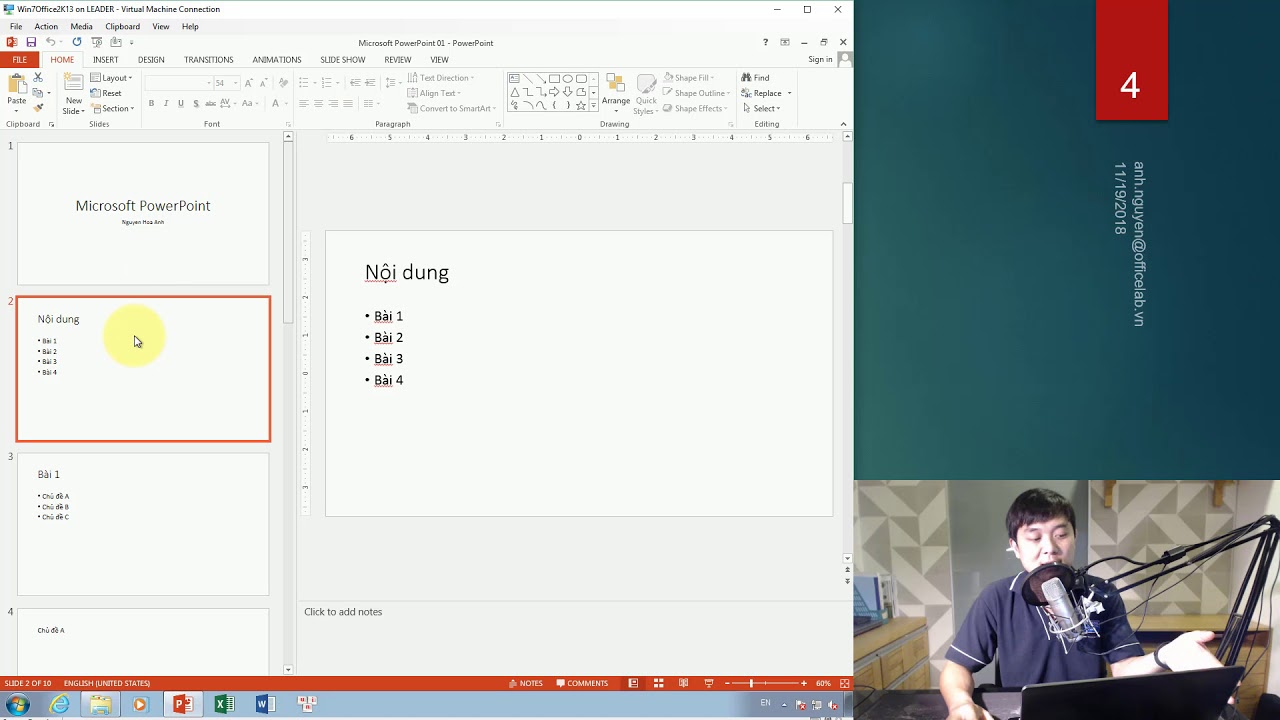Decrease font size with the small A
The width and height of the screenshot is (1280, 720).
[263, 83]
